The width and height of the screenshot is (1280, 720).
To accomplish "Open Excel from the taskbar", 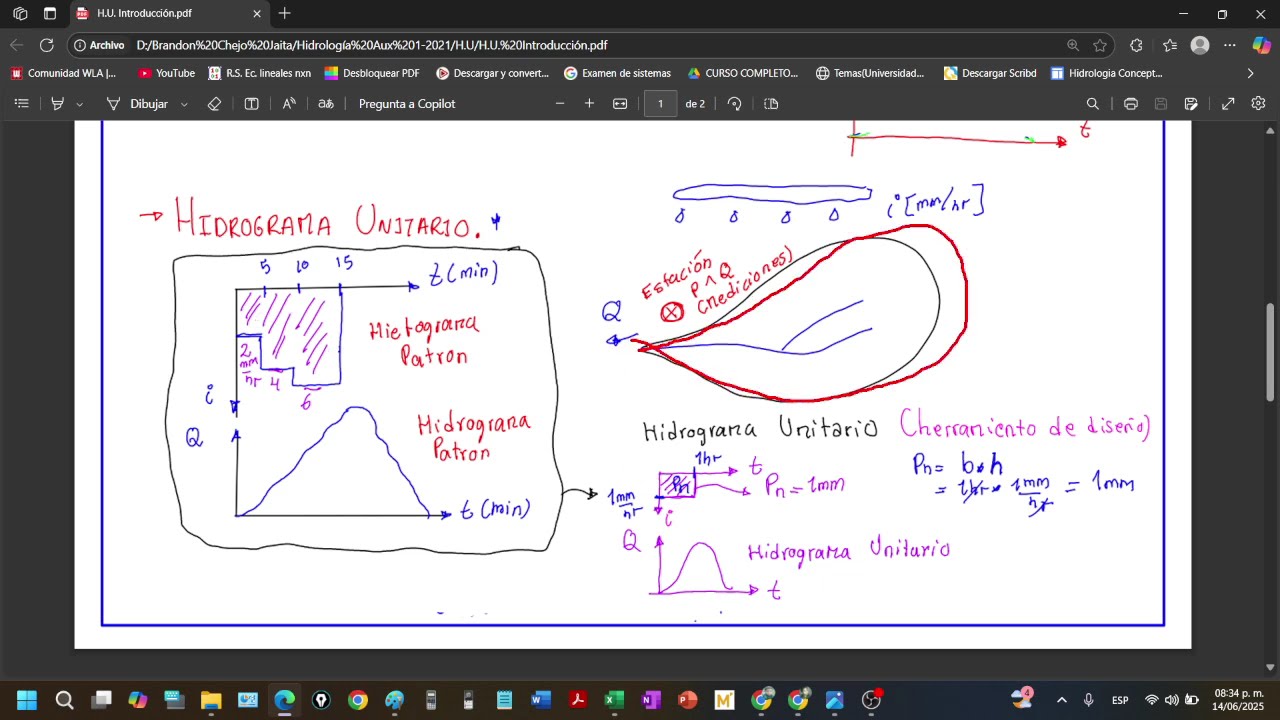I will (x=614, y=700).
